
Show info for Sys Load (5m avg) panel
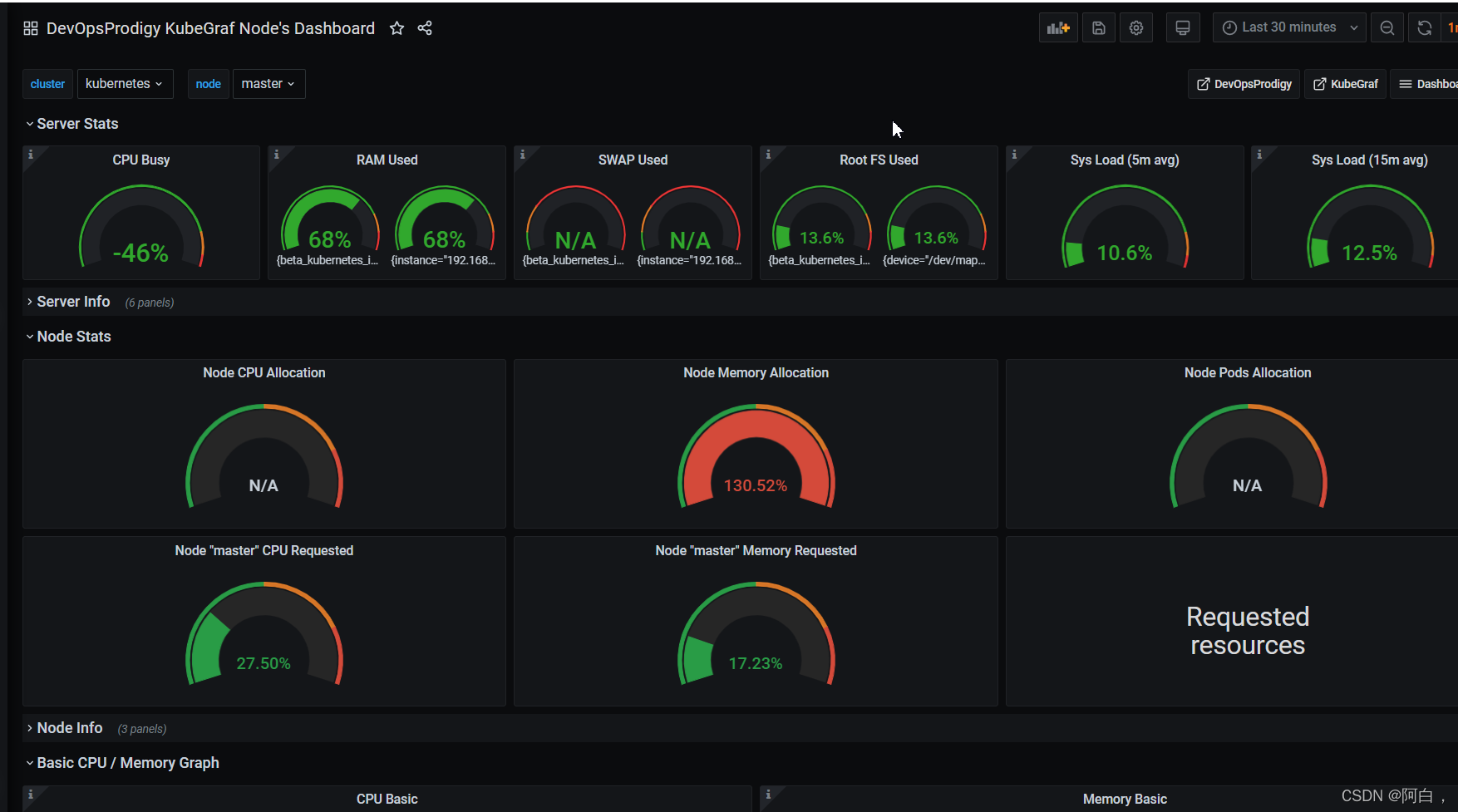1014,155
